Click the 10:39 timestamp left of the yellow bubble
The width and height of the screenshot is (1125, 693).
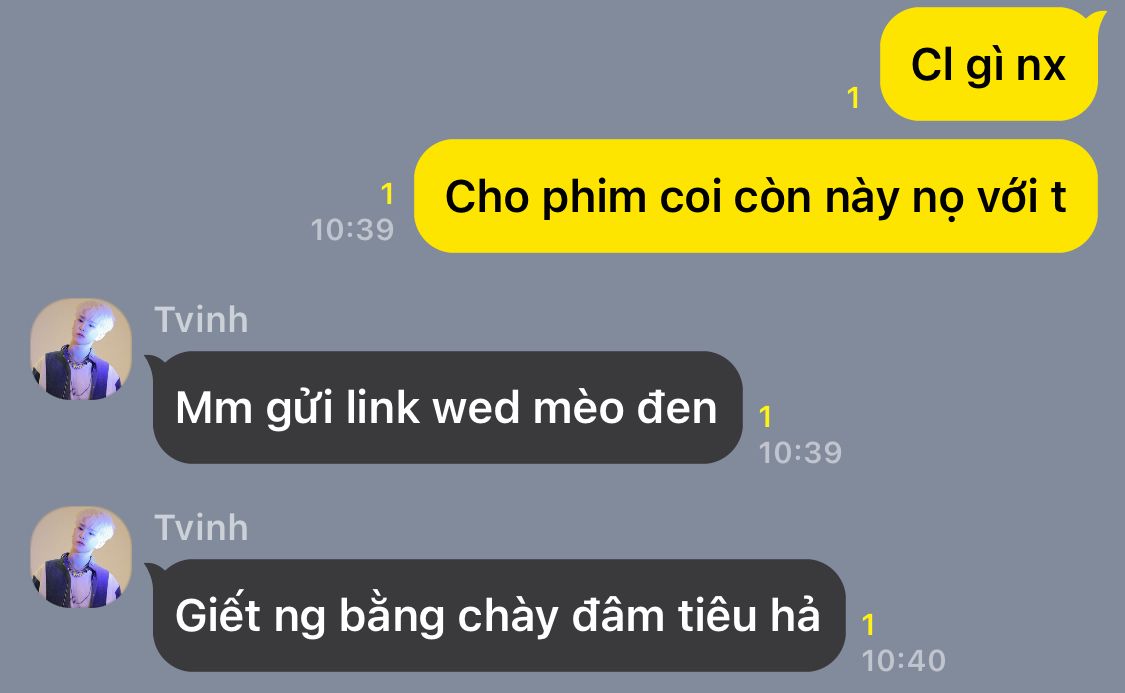tap(352, 230)
